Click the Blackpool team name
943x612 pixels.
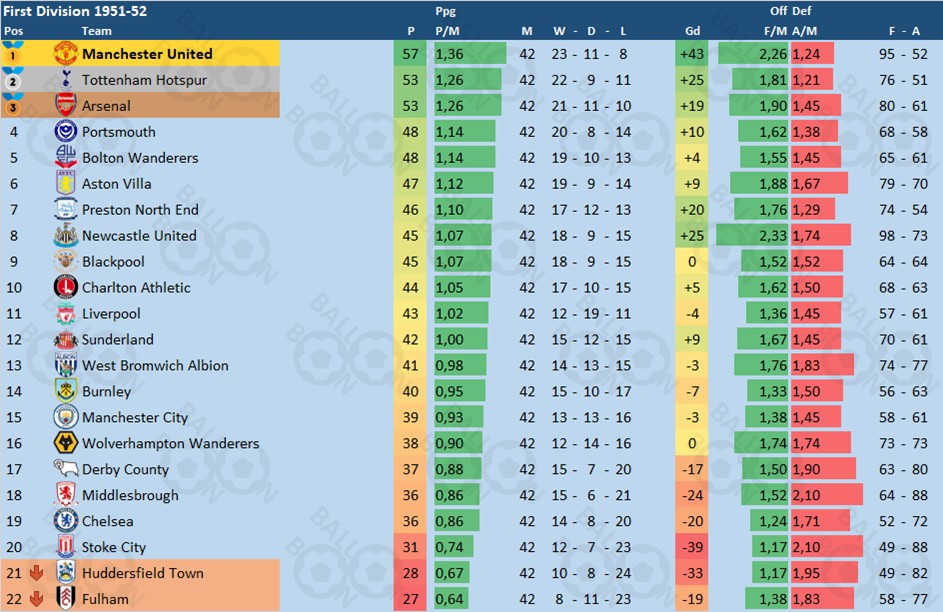pyautogui.click(x=113, y=262)
